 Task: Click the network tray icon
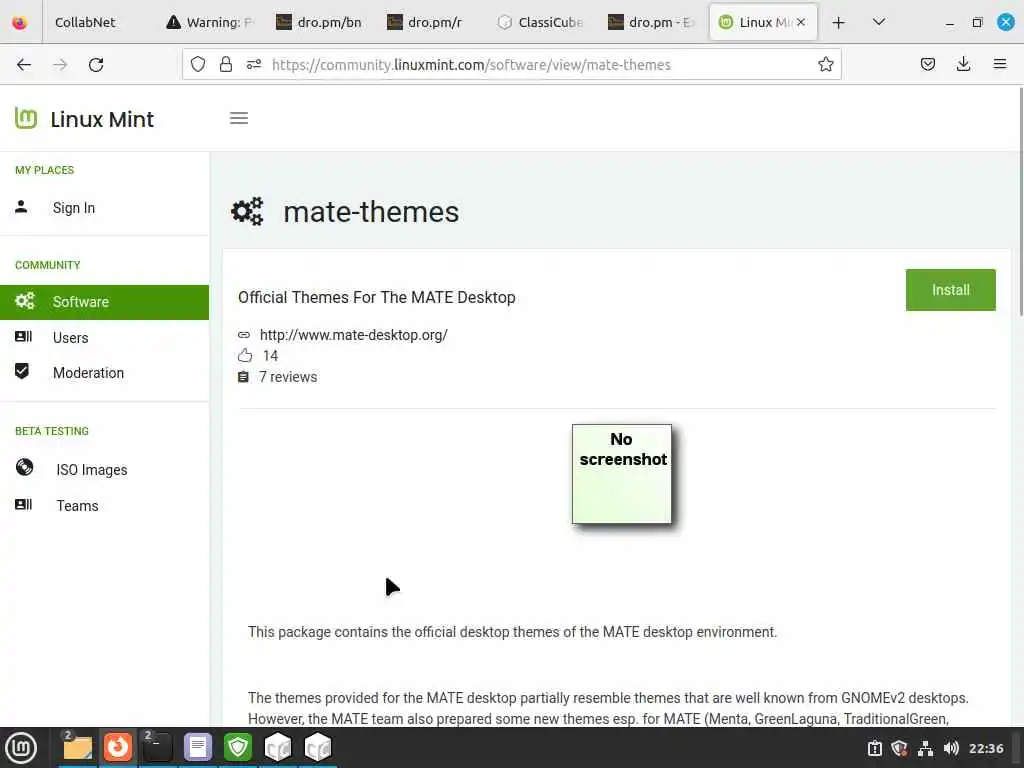[x=925, y=748]
